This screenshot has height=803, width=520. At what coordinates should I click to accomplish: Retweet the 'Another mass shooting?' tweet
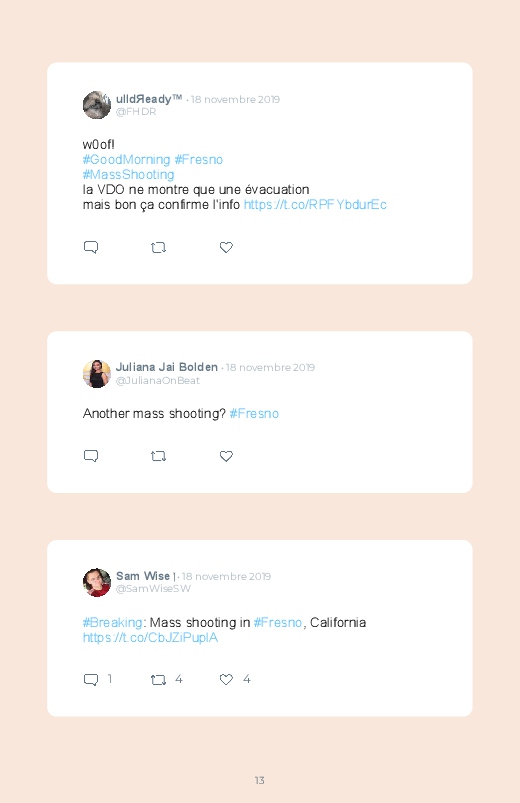coord(158,456)
